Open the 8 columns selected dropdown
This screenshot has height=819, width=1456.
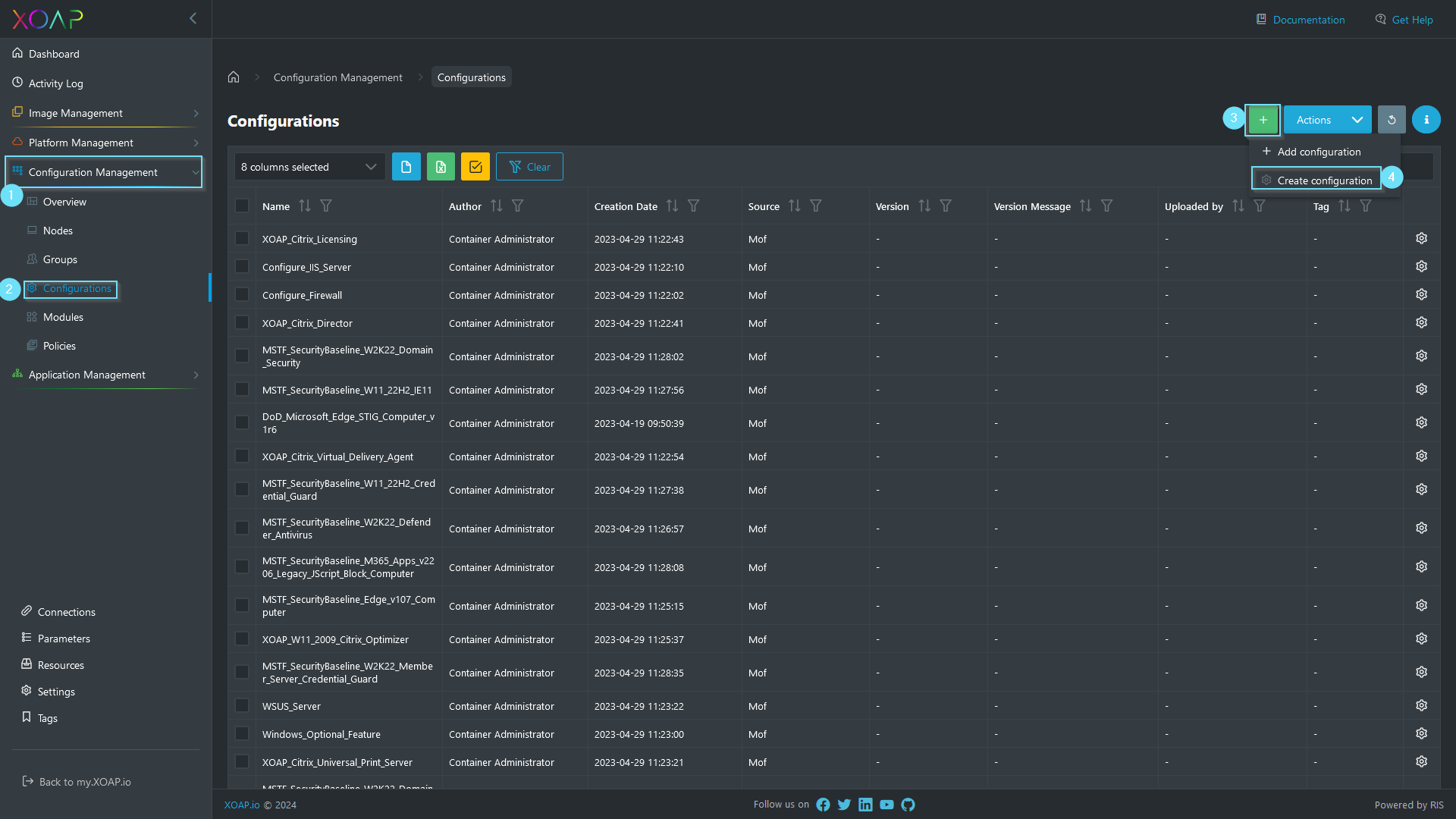[309, 166]
